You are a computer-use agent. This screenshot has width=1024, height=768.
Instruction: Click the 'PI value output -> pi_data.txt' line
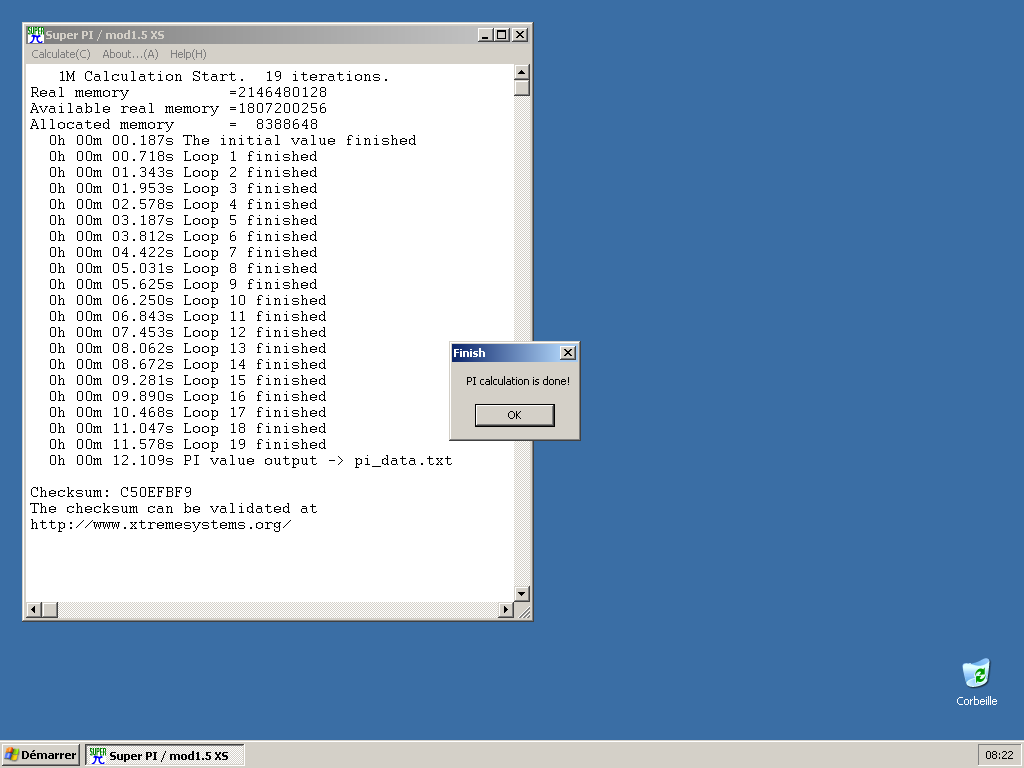point(250,460)
